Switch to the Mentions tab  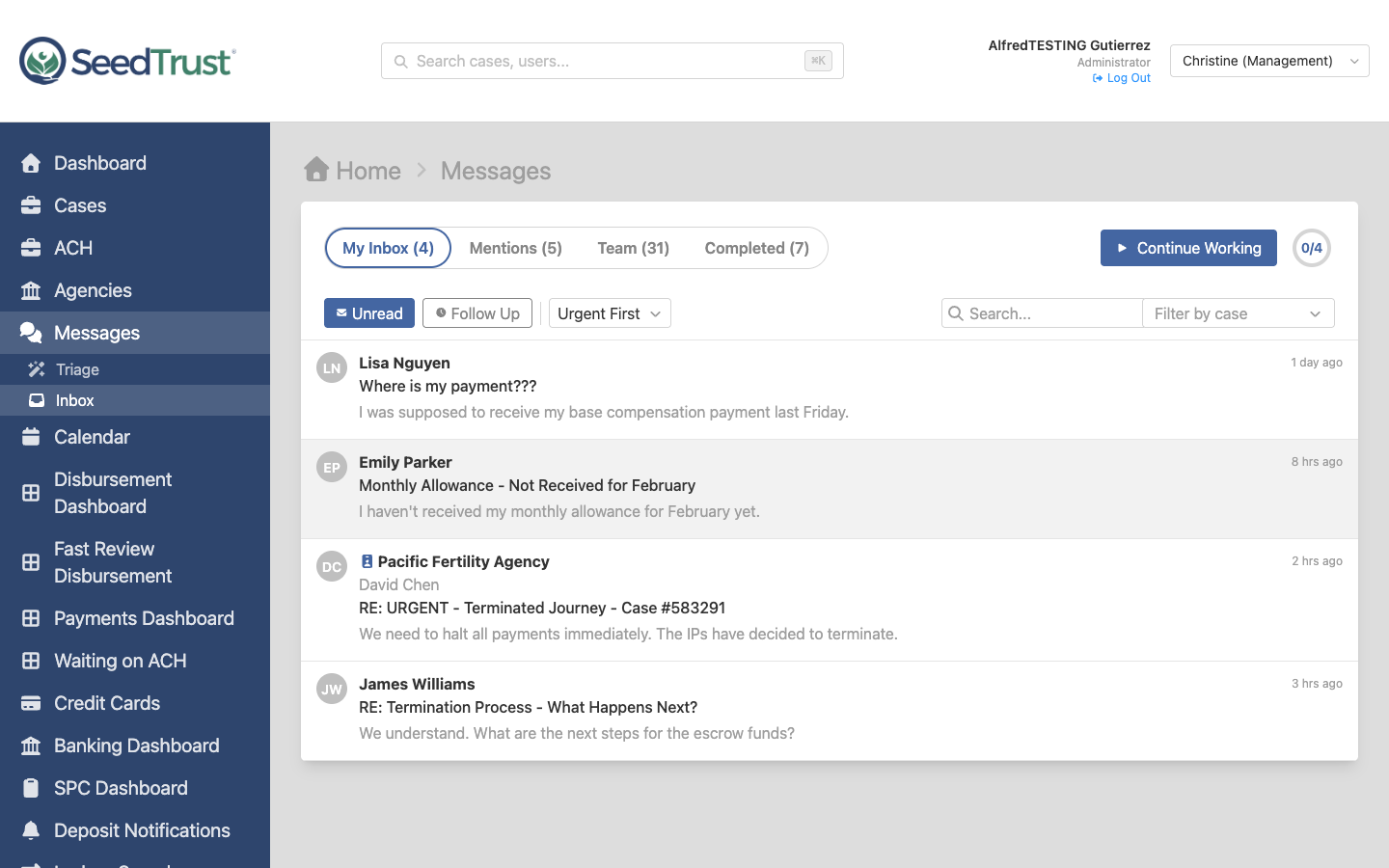tap(515, 248)
